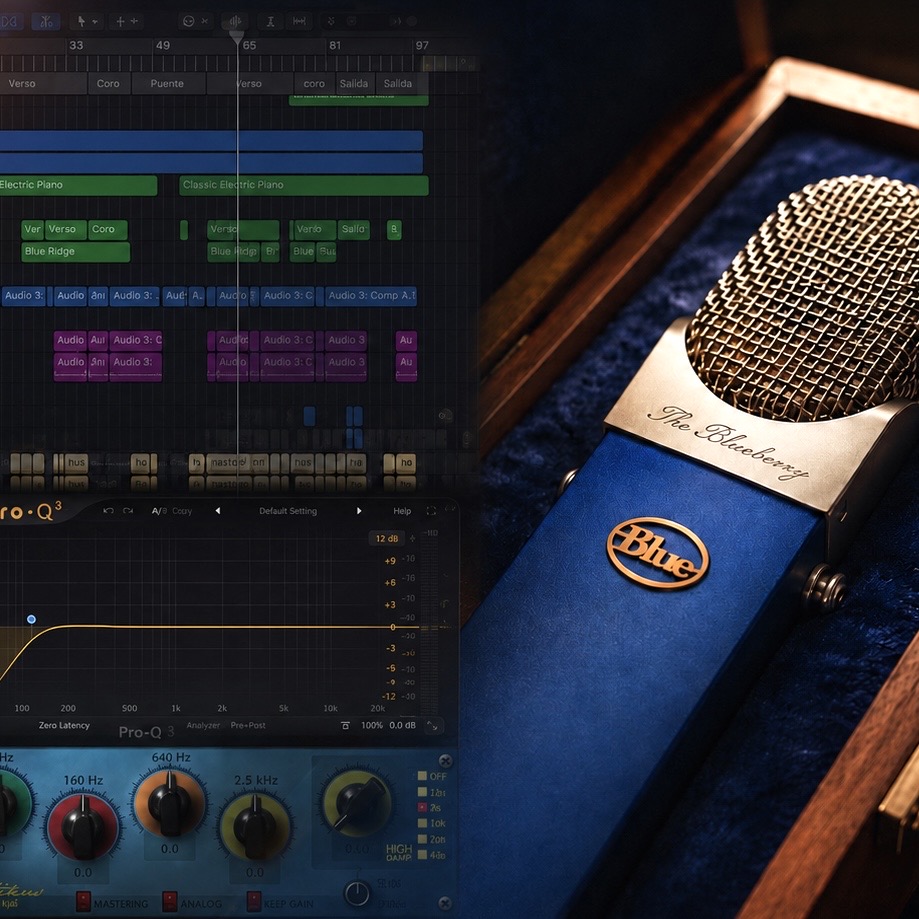Click the scissors-style blue toolbar button
Screen dimensions: 919x919
point(46,22)
